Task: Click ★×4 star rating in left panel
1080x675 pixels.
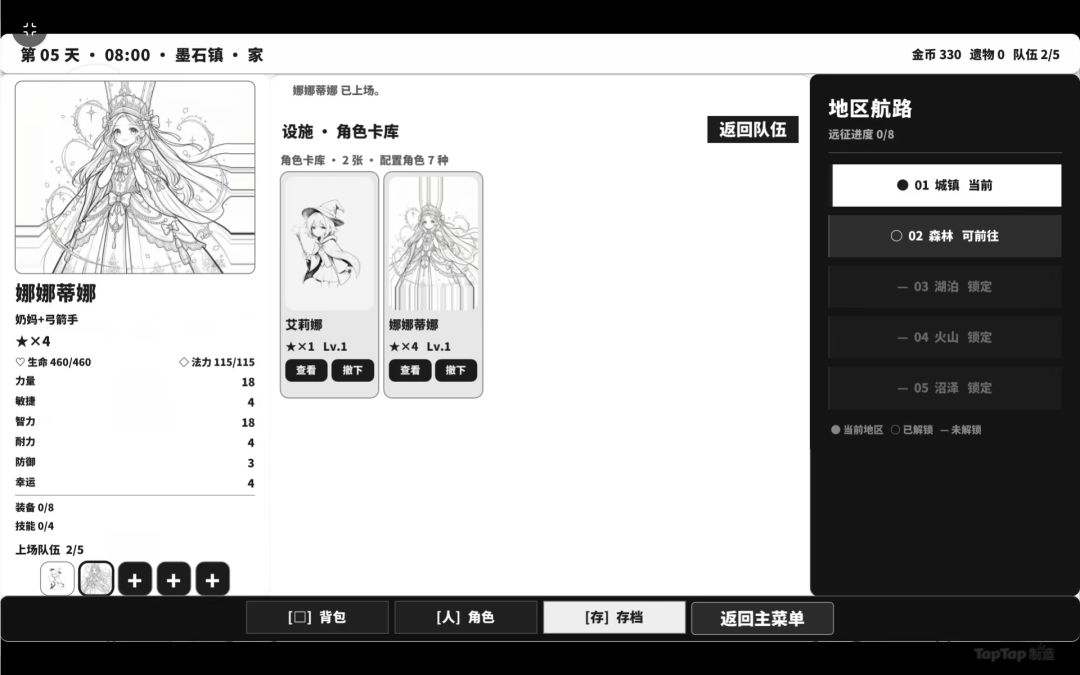Action: click(33, 341)
